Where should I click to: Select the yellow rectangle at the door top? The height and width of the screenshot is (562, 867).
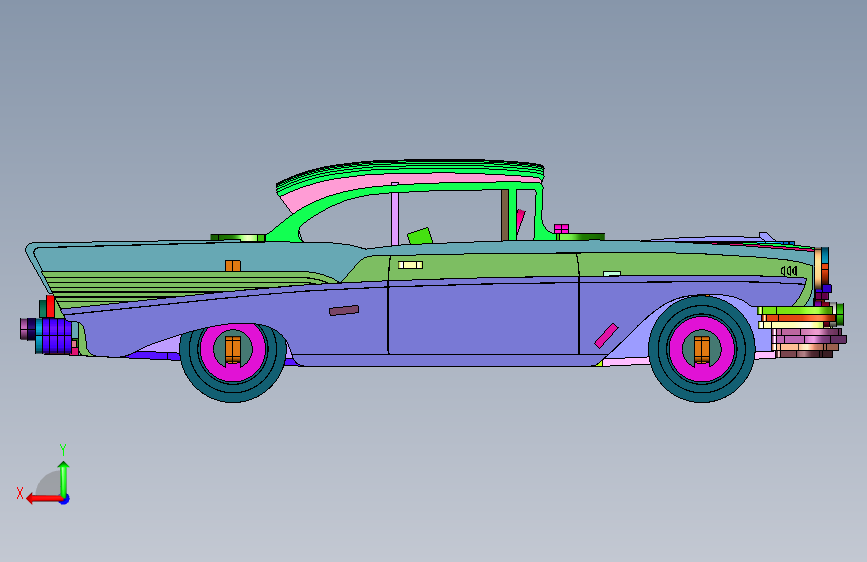(x=410, y=265)
